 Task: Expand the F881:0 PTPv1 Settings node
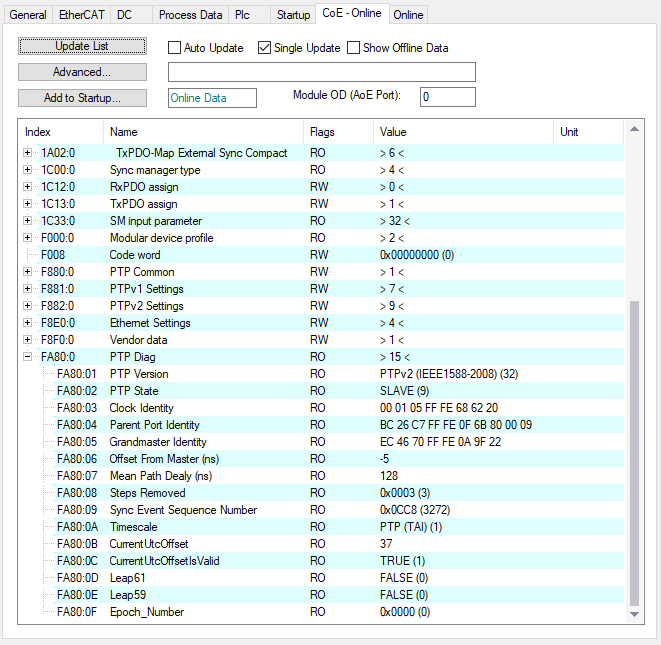[28, 289]
